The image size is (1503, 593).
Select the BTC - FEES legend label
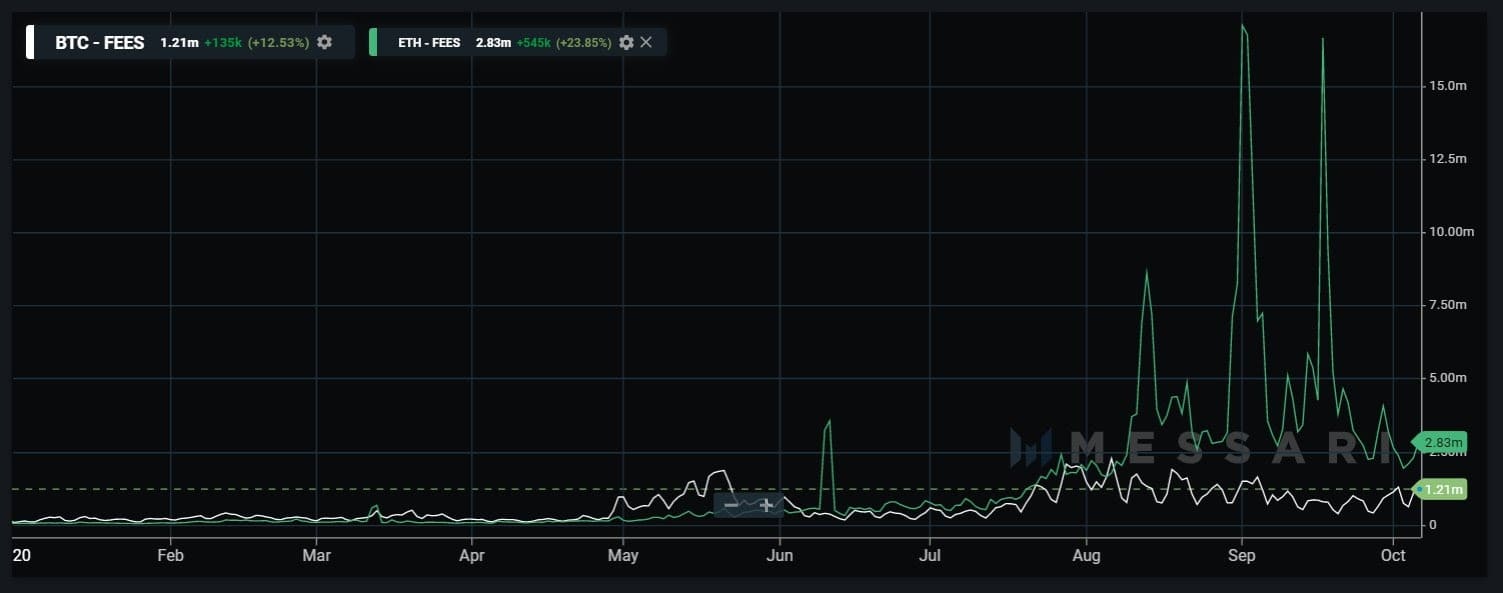point(100,43)
